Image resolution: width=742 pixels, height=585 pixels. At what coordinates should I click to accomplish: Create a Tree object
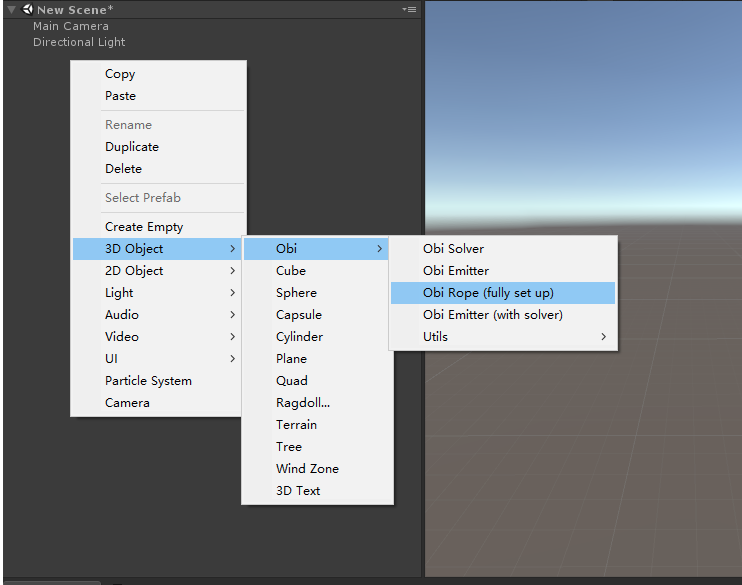316,447
